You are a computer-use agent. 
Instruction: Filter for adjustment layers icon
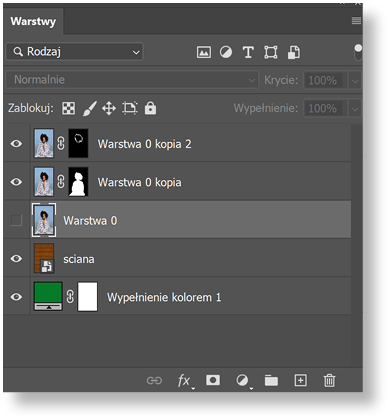tap(226, 52)
